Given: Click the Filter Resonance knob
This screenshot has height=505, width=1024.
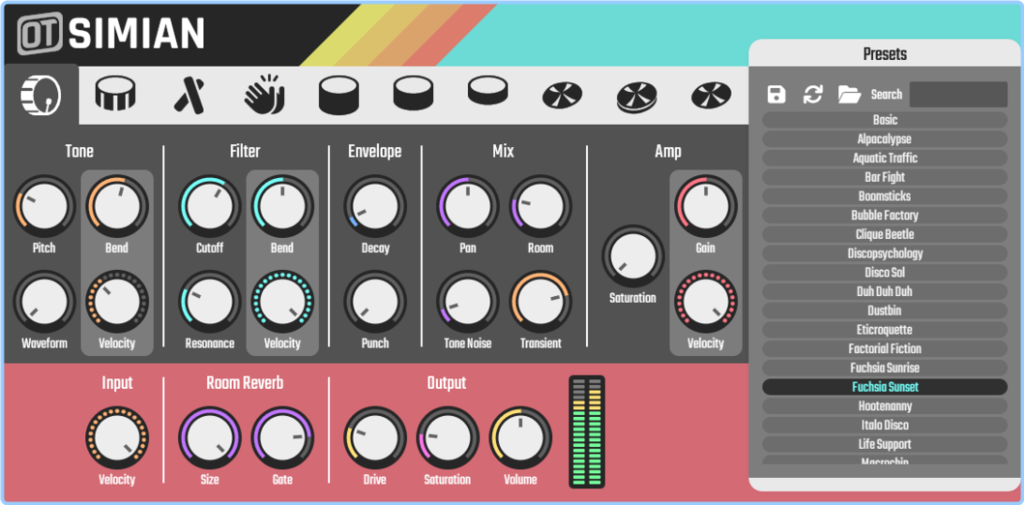Looking at the screenshot, I should click(x=210, y=302).
